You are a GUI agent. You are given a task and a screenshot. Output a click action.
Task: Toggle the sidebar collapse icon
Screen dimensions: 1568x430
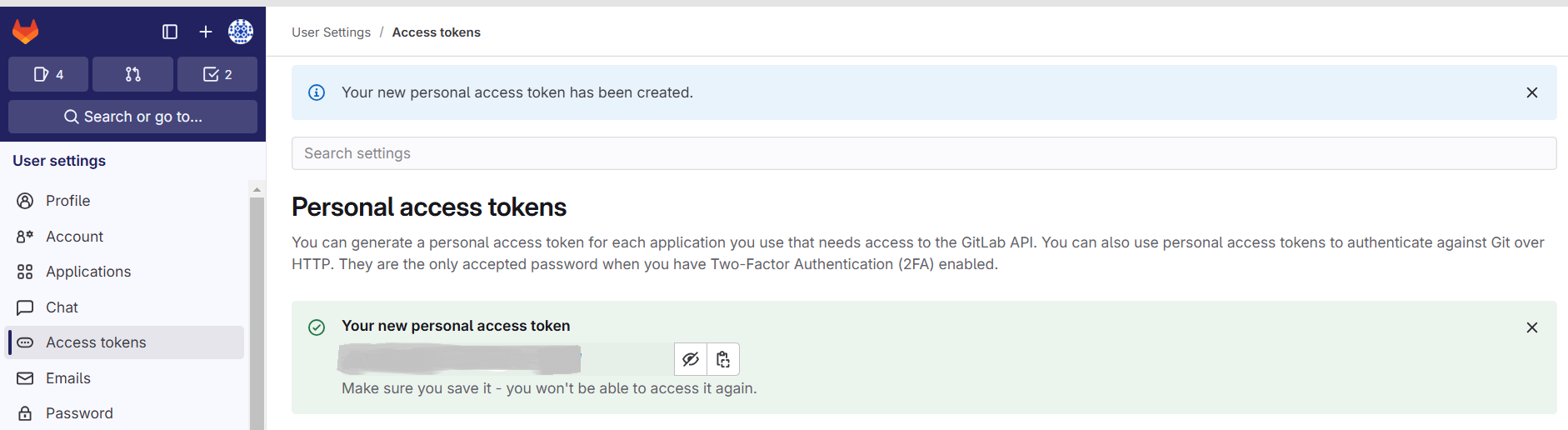(x=170, y=32)
